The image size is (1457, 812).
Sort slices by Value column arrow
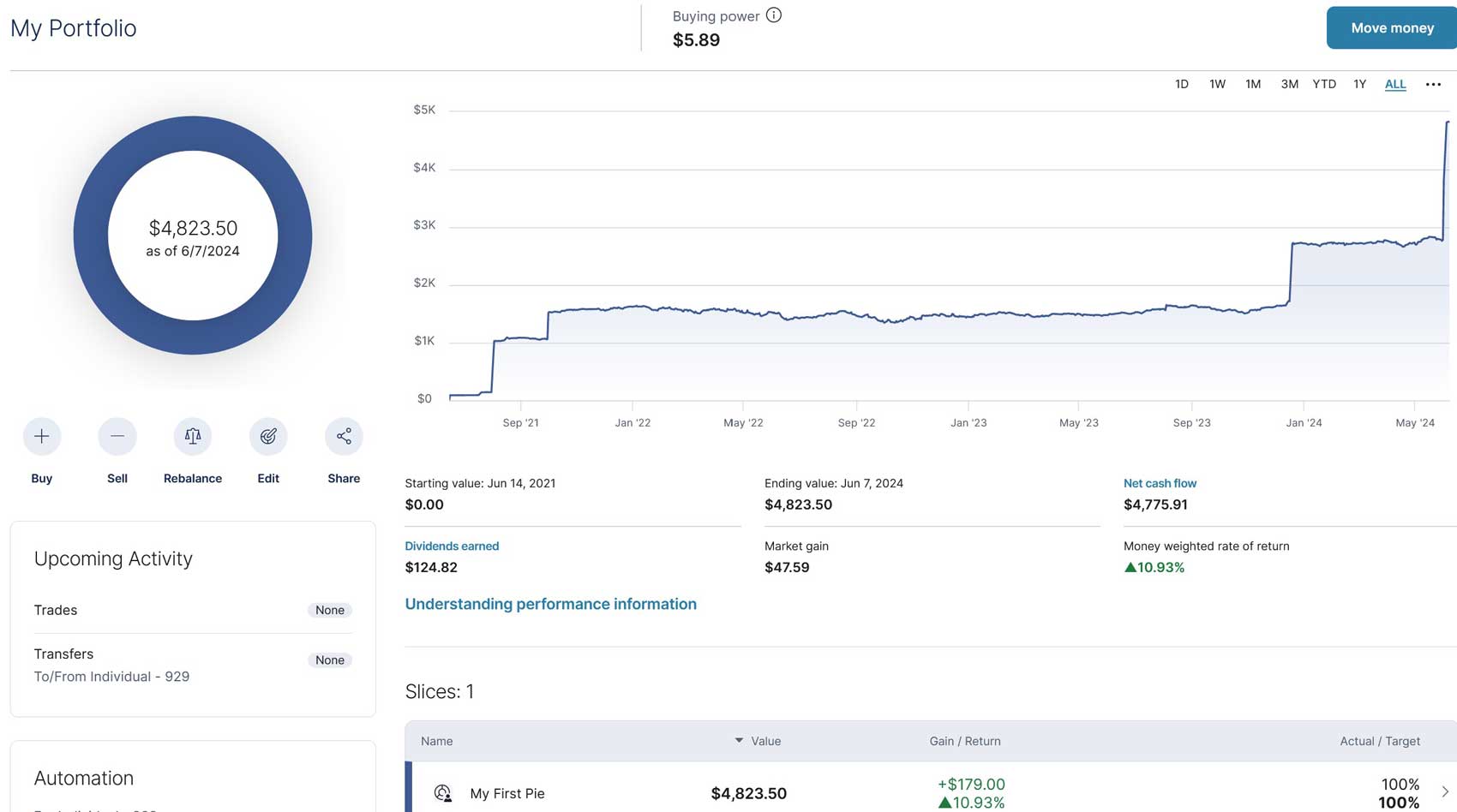pyautogui.click(x=739, y=740)
